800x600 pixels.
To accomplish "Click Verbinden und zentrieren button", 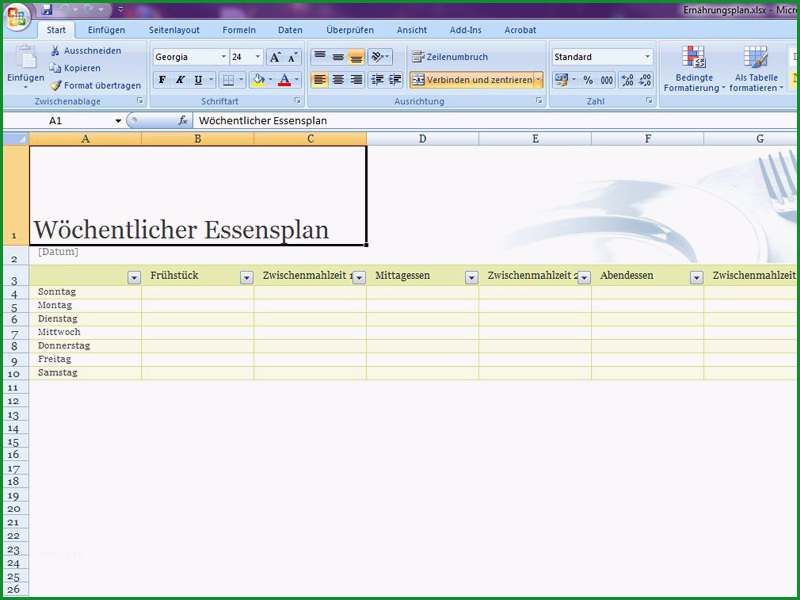I will coord(472,80).
